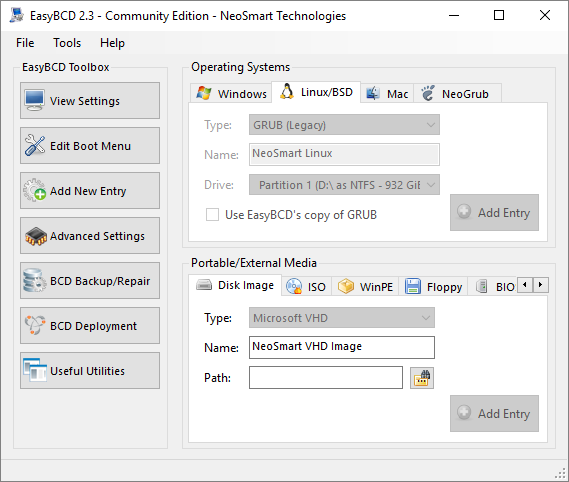This screenshot has width=569, height=482.
Task: Click the box icon on the WinPE tab
Action: tap(345, 286)
